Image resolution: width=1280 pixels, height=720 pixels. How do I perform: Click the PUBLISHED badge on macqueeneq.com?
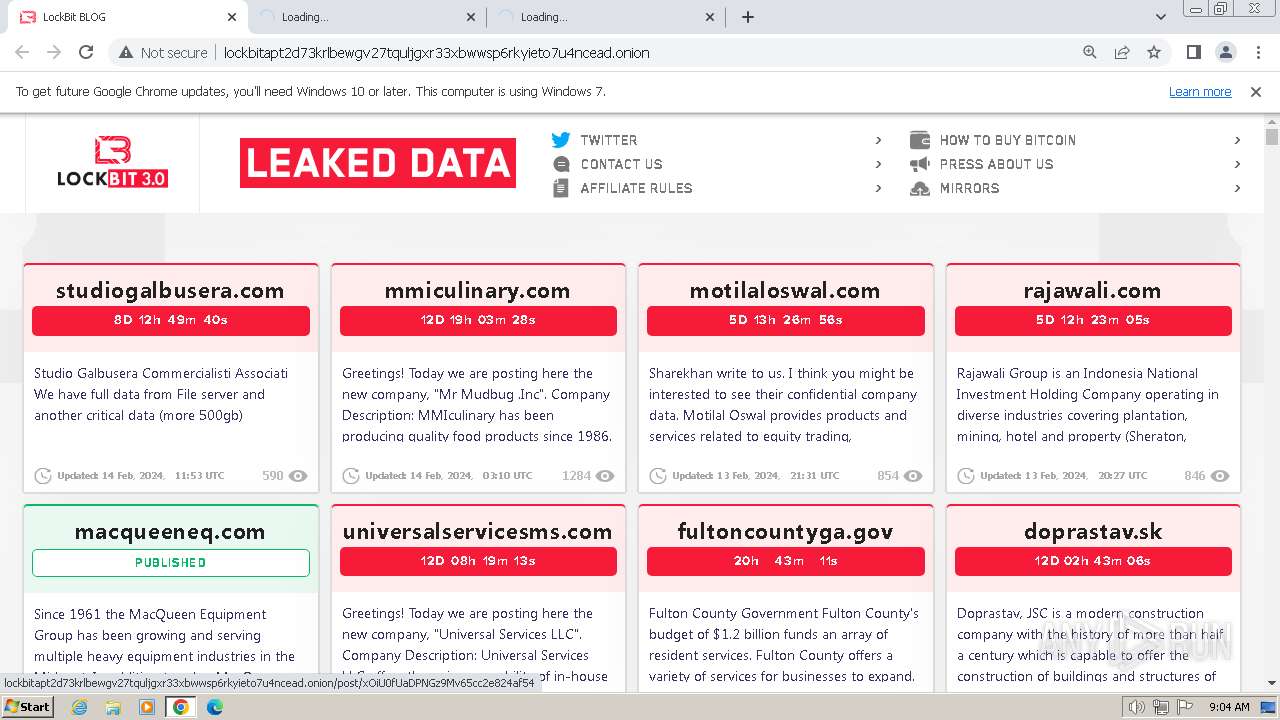171,563
